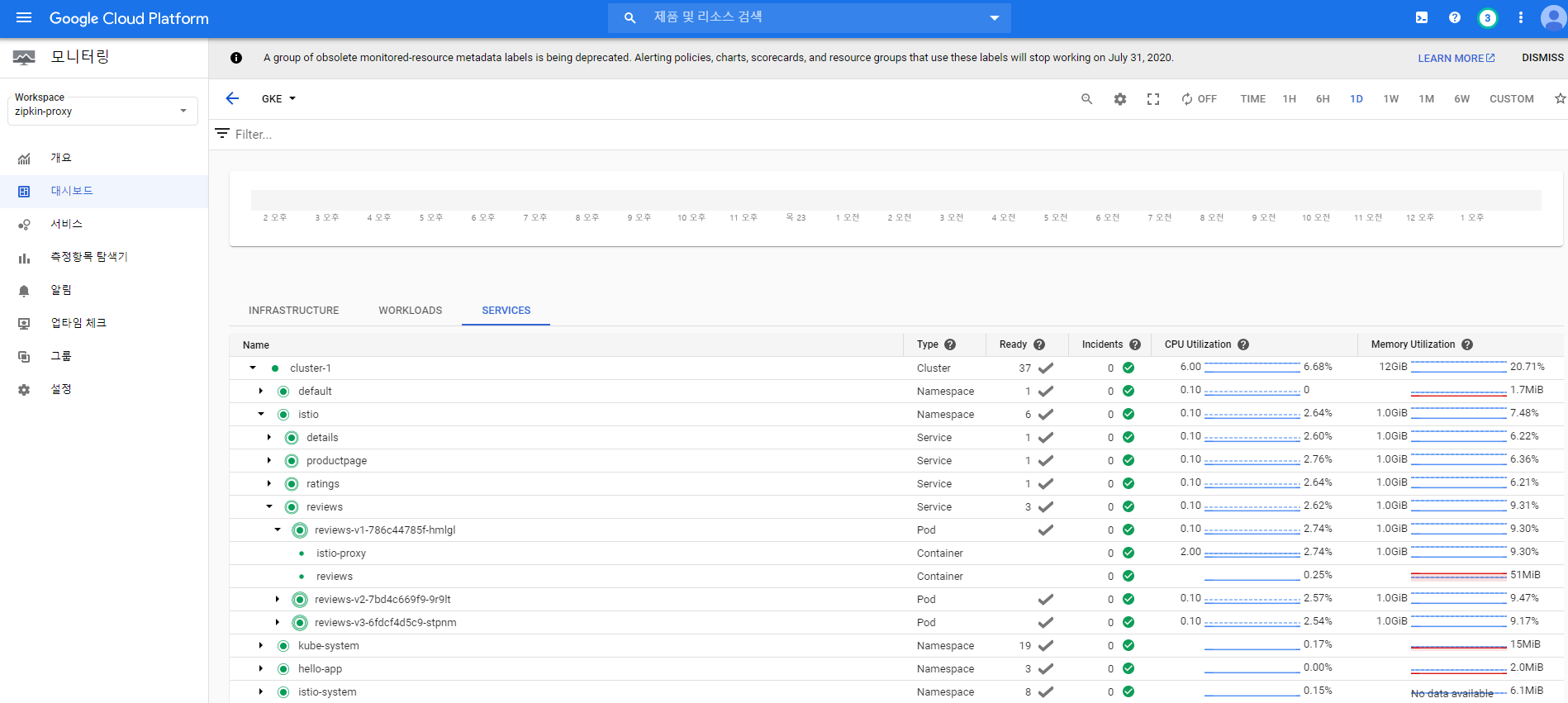1568x703 pixels.
Task: Open the istio-system namespace name
Action: click(x=327, y=692)
